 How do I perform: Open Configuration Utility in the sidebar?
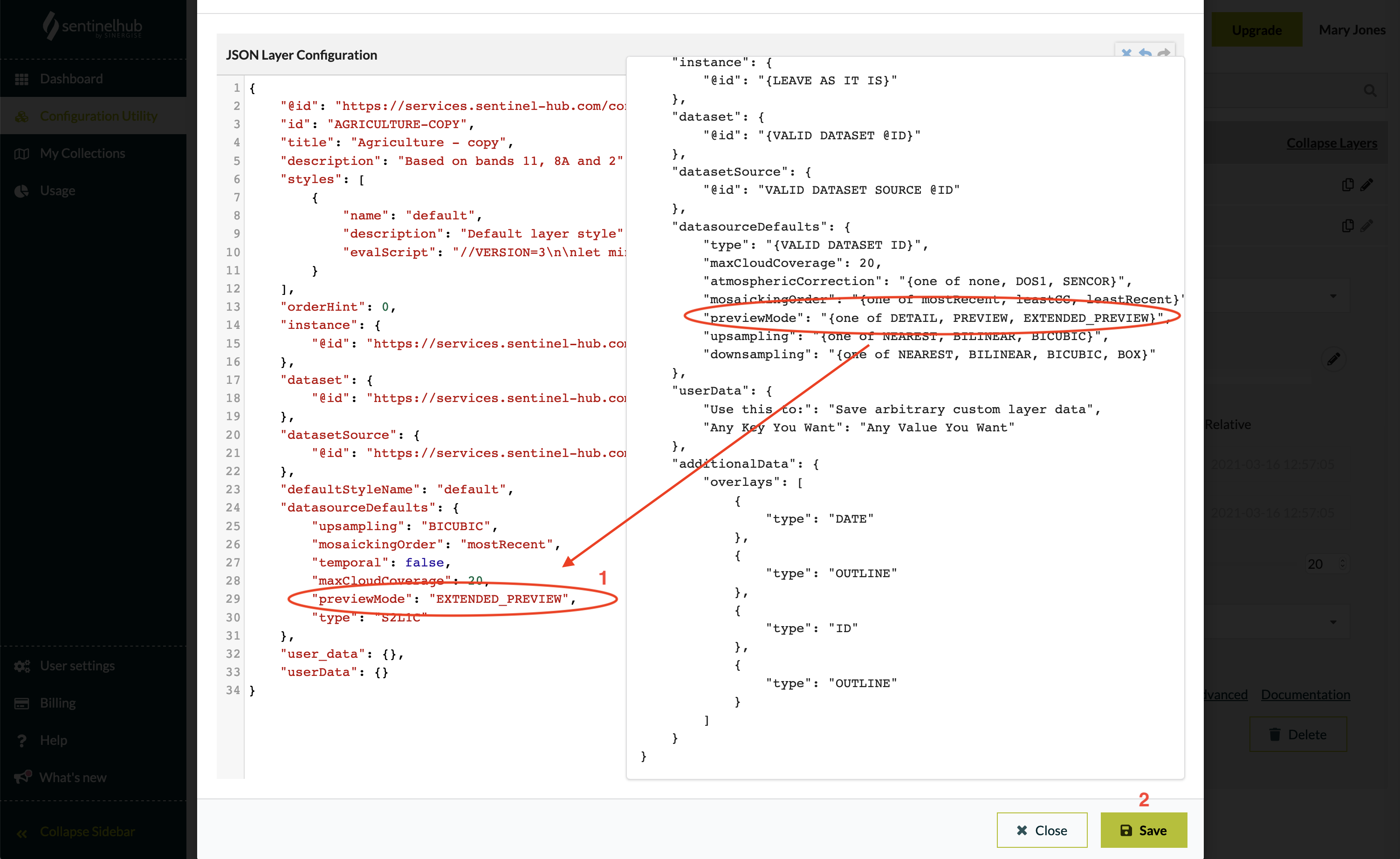tap(93, 116)
